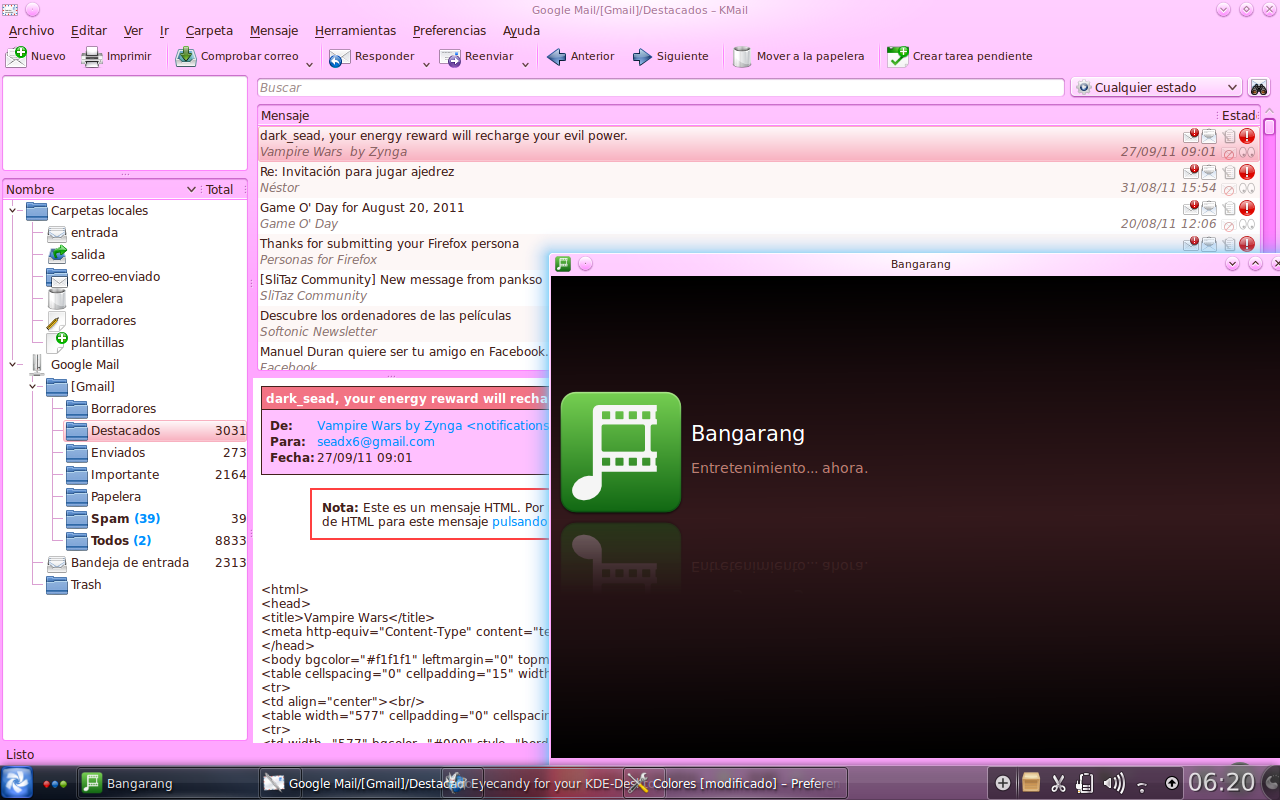Open the Herramientas menu
The width and height of the screenshot is (1280, 800).
click(355, 31)
